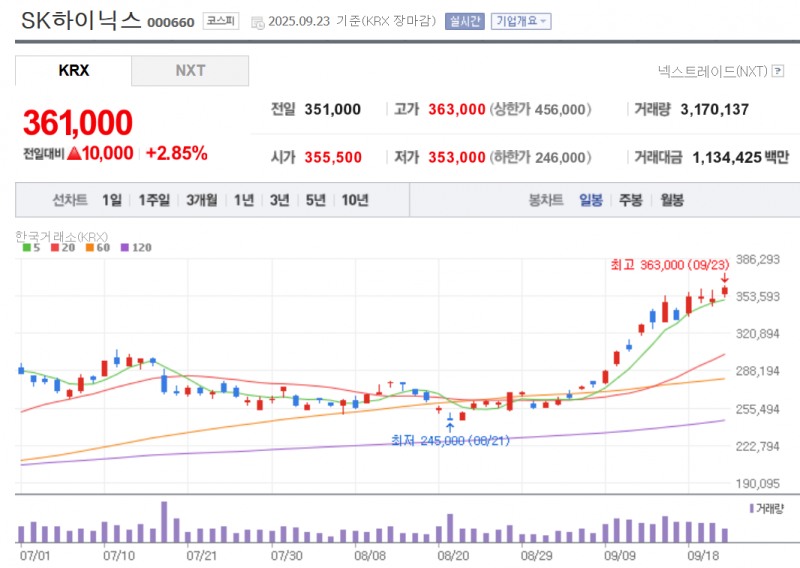The image size is (800, 568).
Task: Click the 코스피 market badge
Action: [220, 21]
